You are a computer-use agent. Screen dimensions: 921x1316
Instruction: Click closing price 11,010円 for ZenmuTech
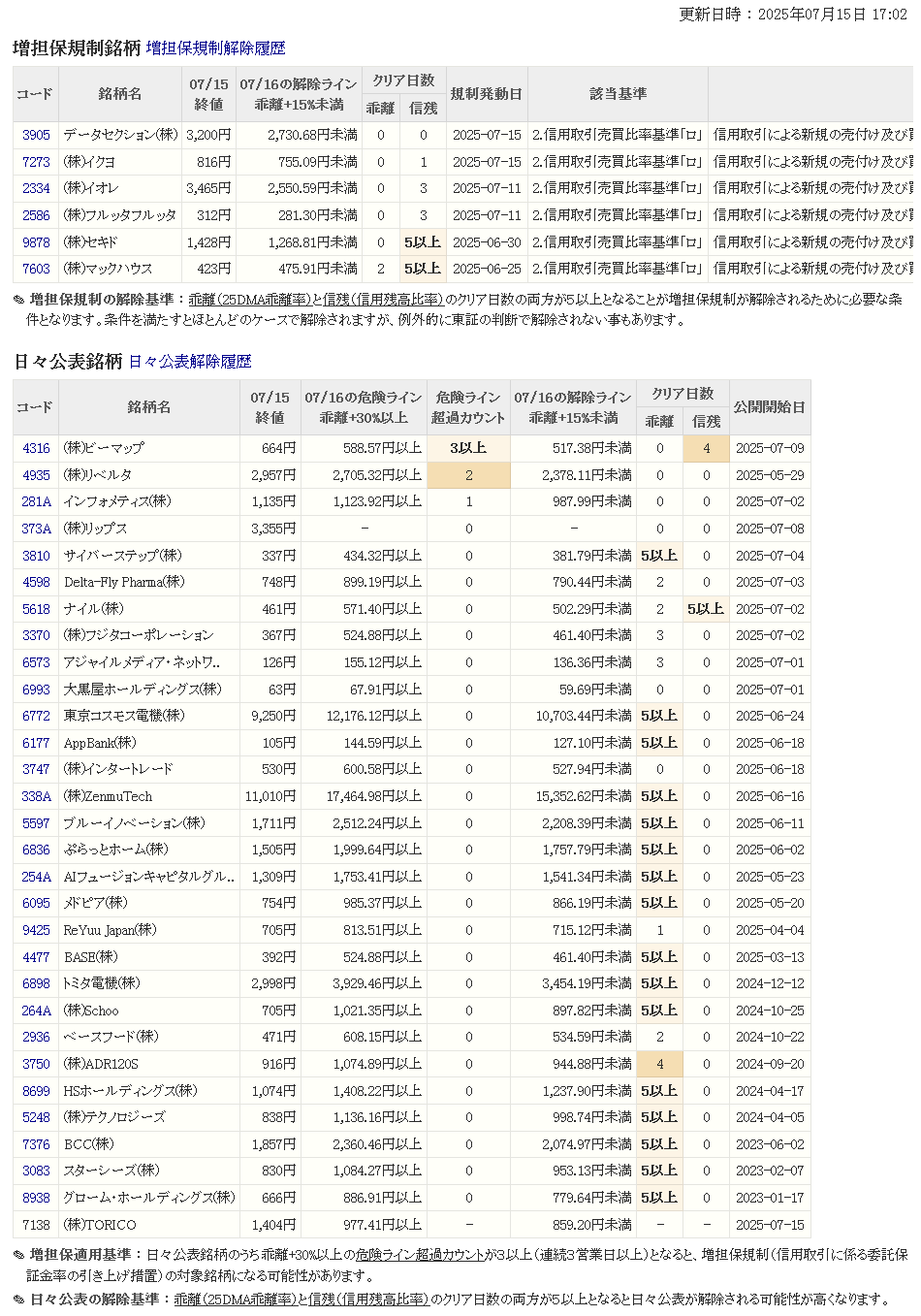pyautogui.click(x=270, y=796)
